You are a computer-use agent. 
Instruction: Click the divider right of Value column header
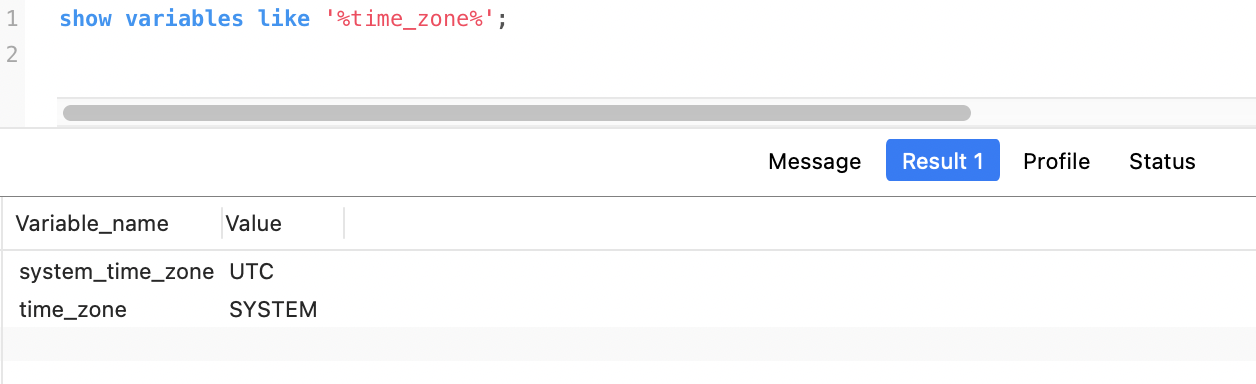coord(344,223)
